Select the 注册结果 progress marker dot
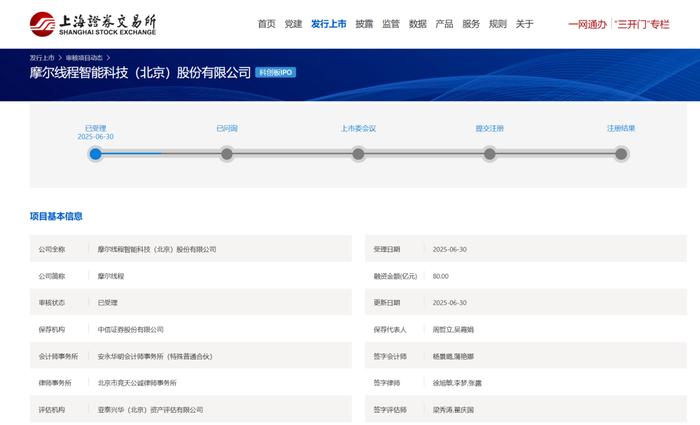 pyautogui.click(x=621, y=154)
